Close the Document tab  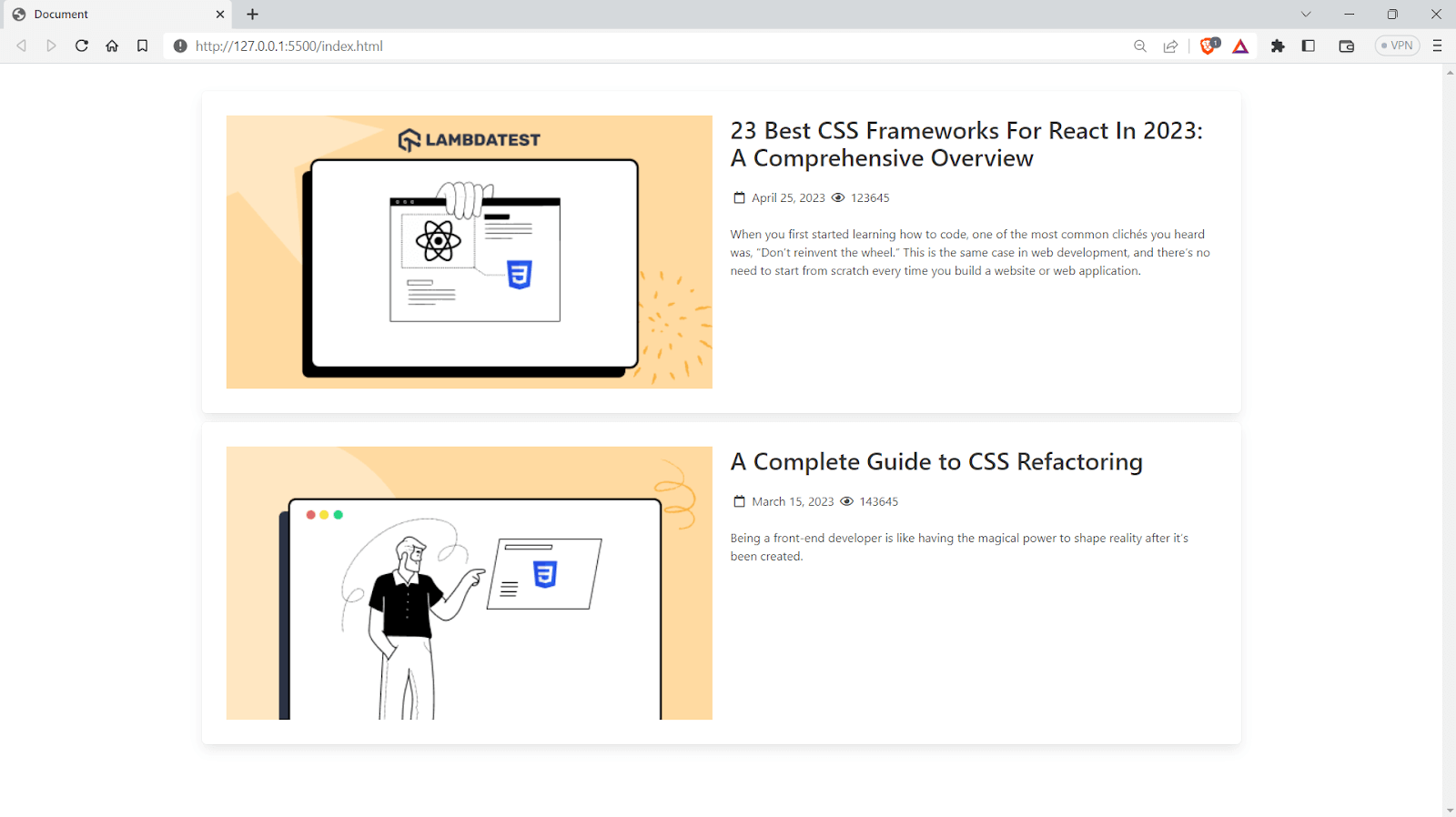tap(220, 15)
